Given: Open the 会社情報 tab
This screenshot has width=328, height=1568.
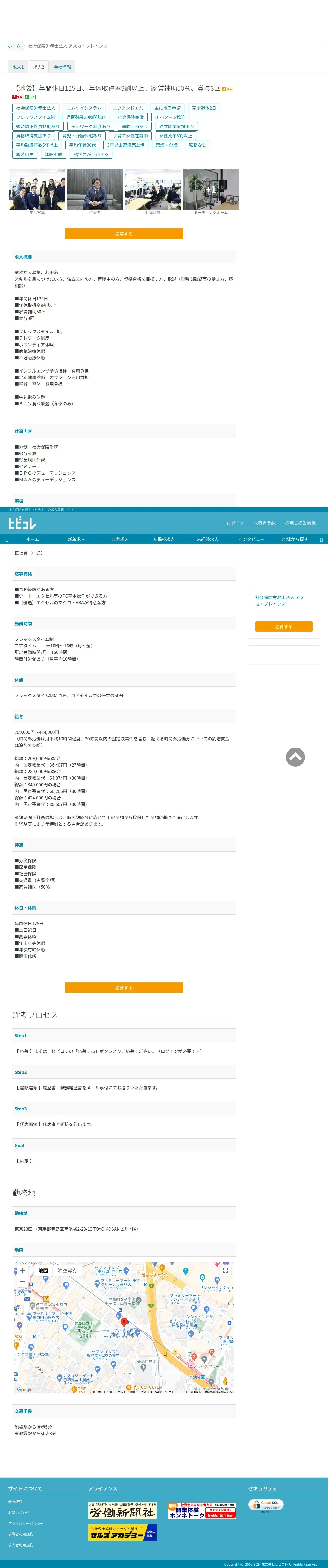Looking at the screenshot, I should 62,67.
